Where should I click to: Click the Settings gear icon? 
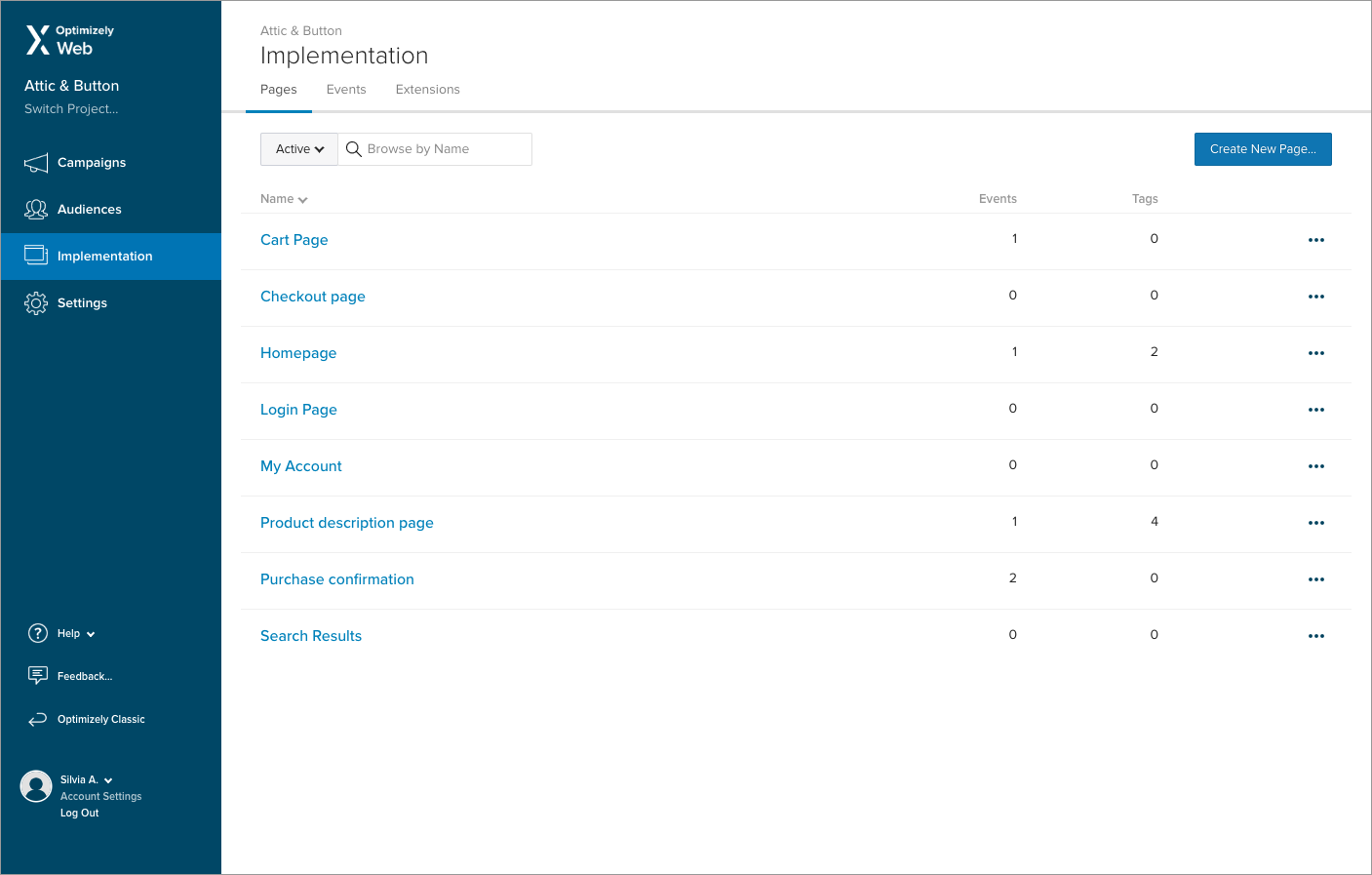[x=36, y=303]
